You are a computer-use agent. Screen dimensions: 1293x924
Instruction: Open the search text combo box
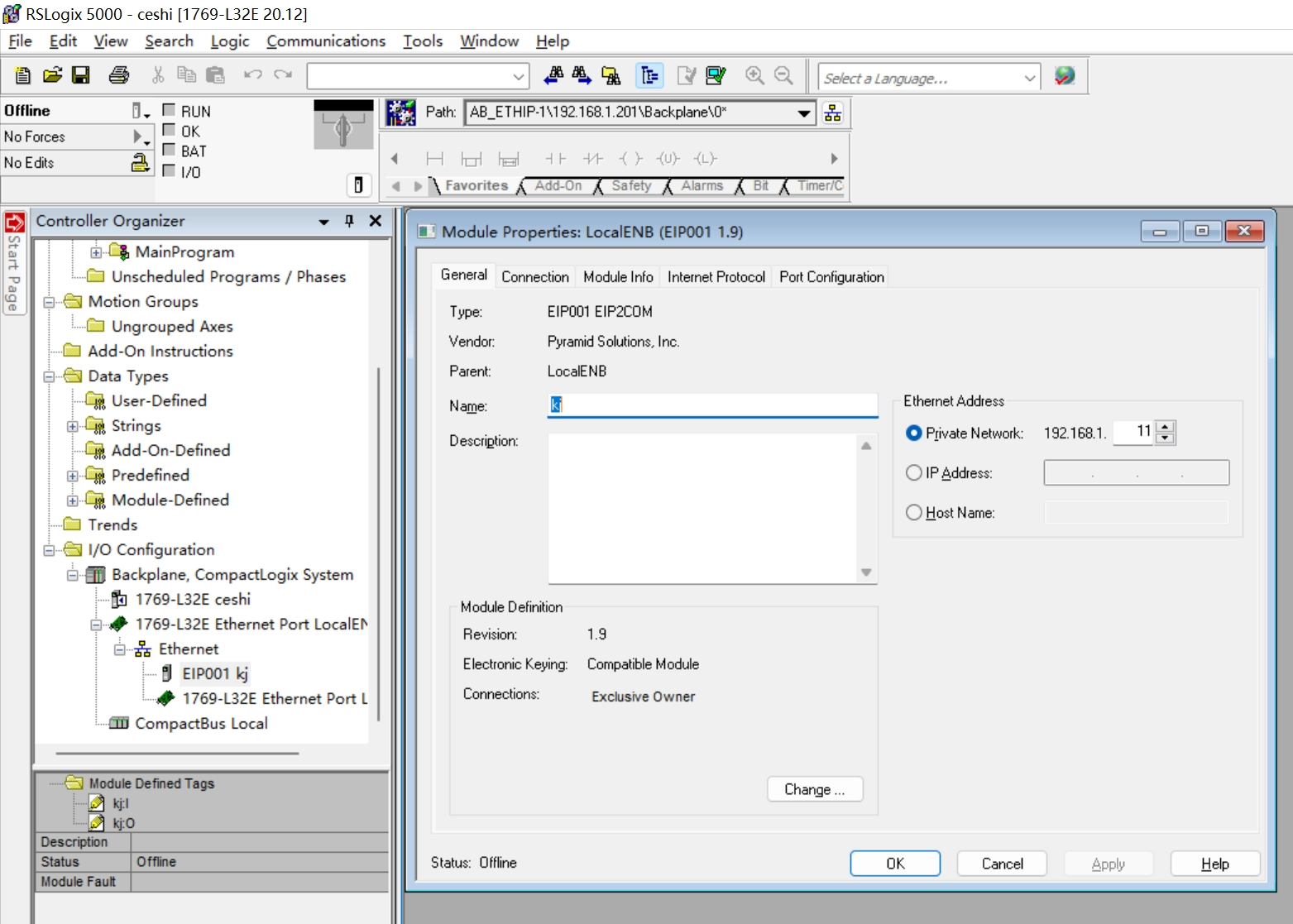418,76
